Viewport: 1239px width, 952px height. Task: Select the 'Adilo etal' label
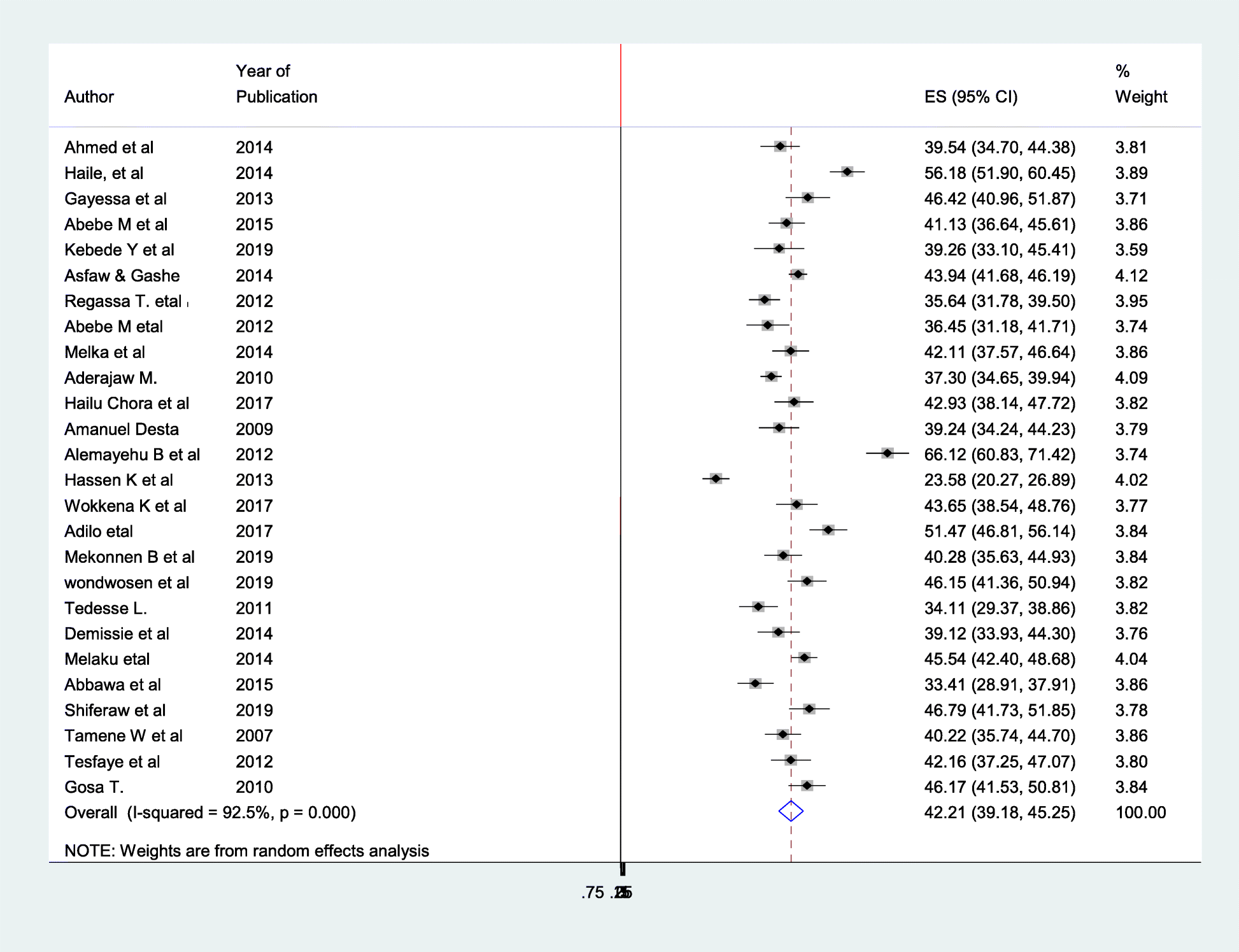(x=99, y=532)
